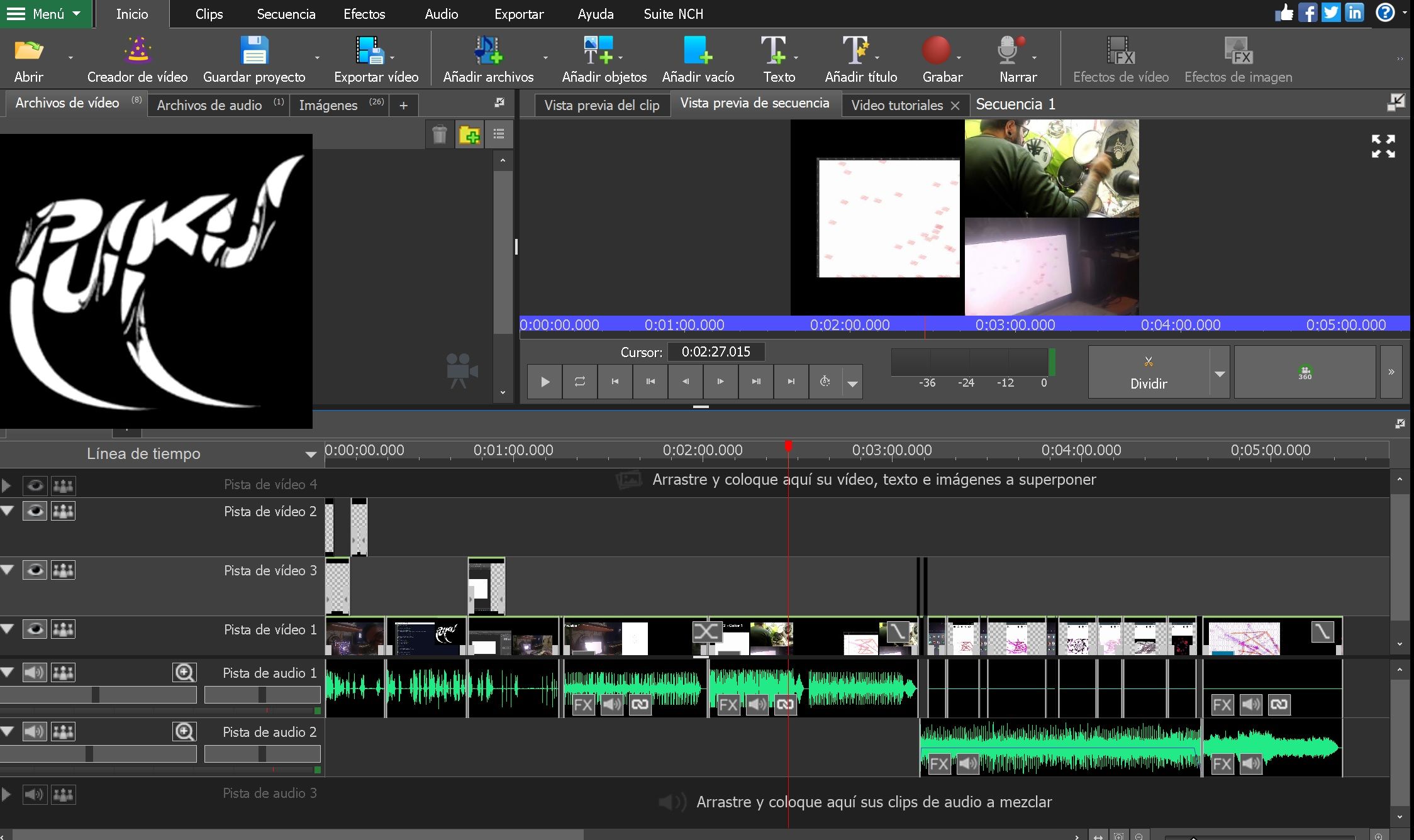Zoom Pista de audio 2 waveform
This screenshot has width=1414, height=840.
pyautogui.click(x=184, y=732)
